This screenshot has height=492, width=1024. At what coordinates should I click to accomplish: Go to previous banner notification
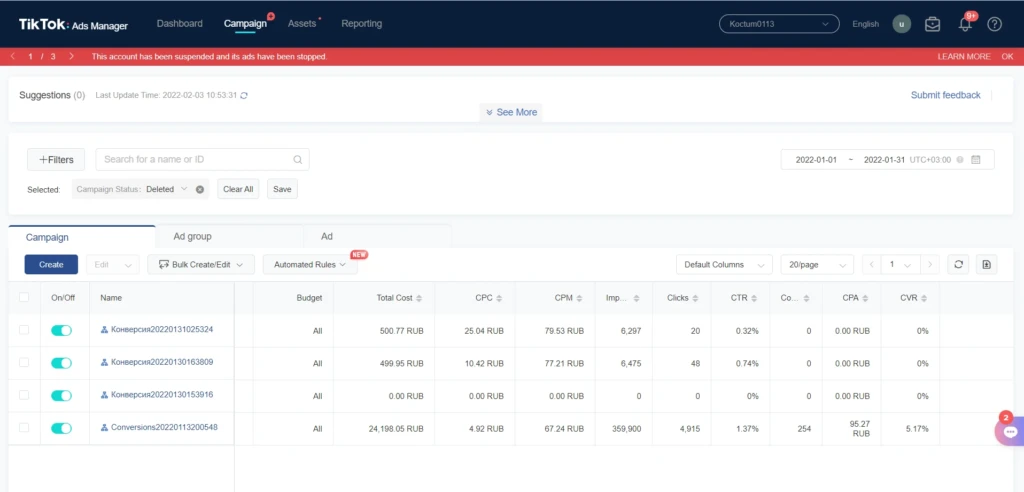[x=13, y=57]
